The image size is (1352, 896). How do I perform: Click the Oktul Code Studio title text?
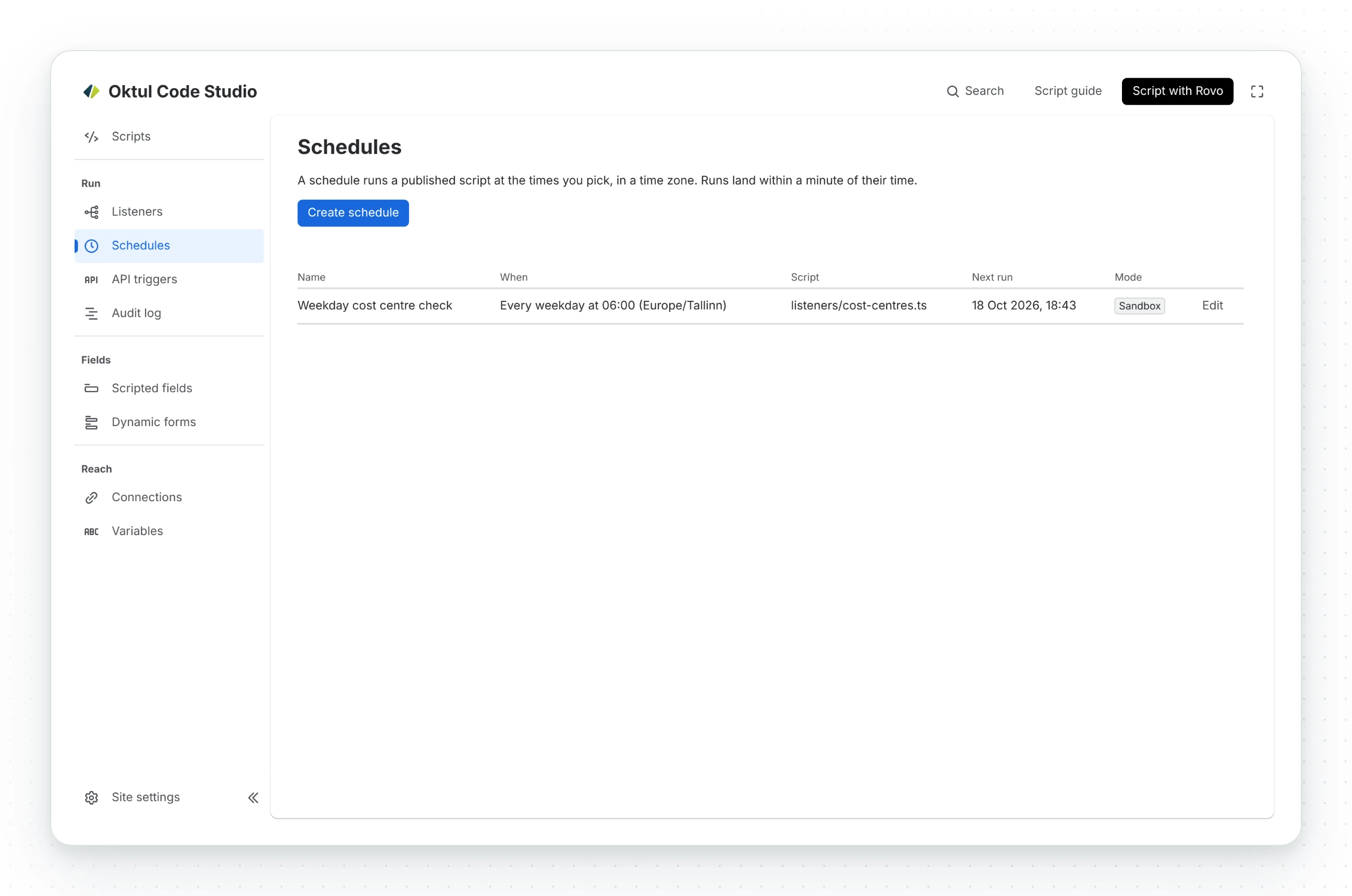coord(183,91)
